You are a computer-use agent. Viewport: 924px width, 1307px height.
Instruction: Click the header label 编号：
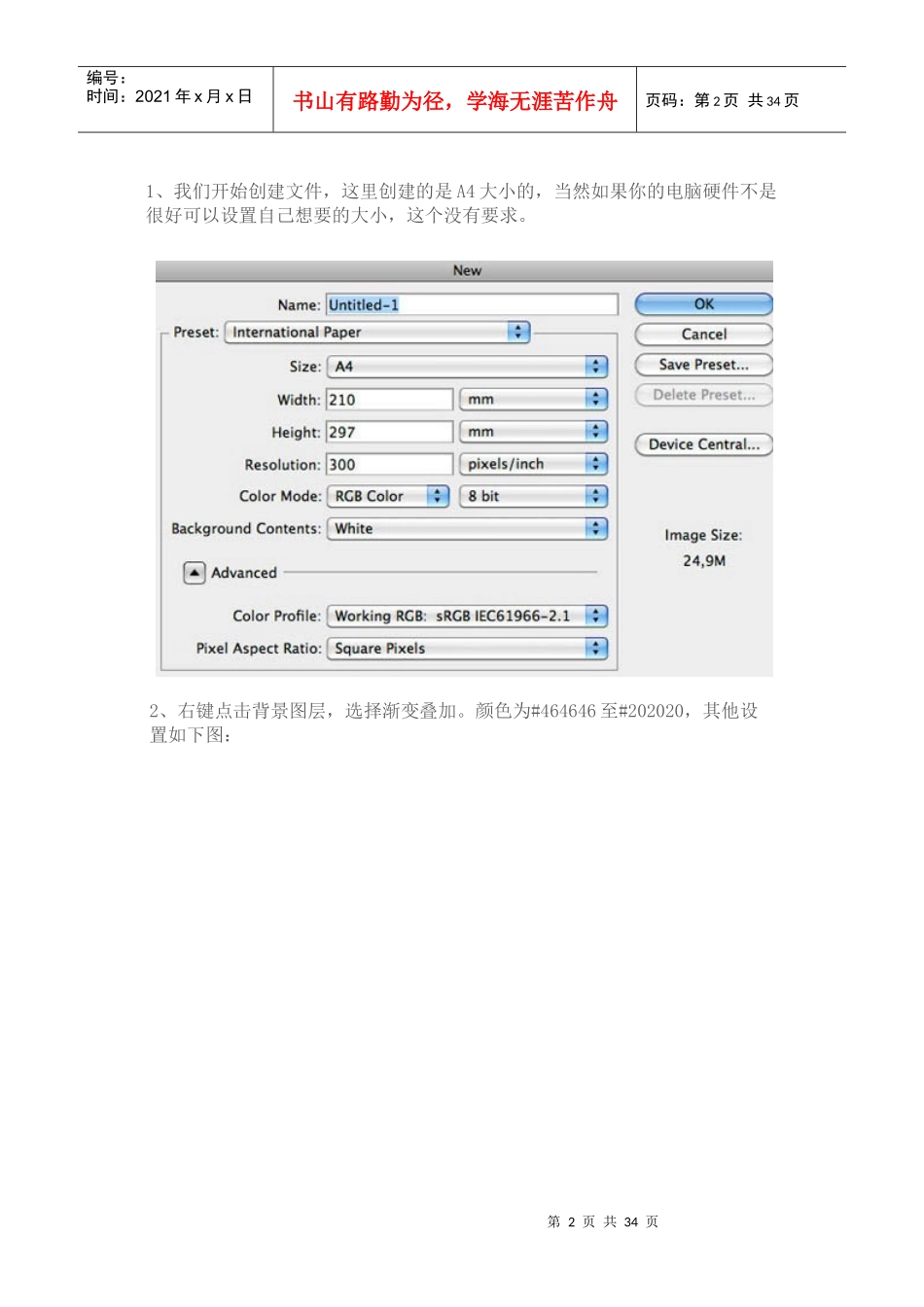[107, 78]
